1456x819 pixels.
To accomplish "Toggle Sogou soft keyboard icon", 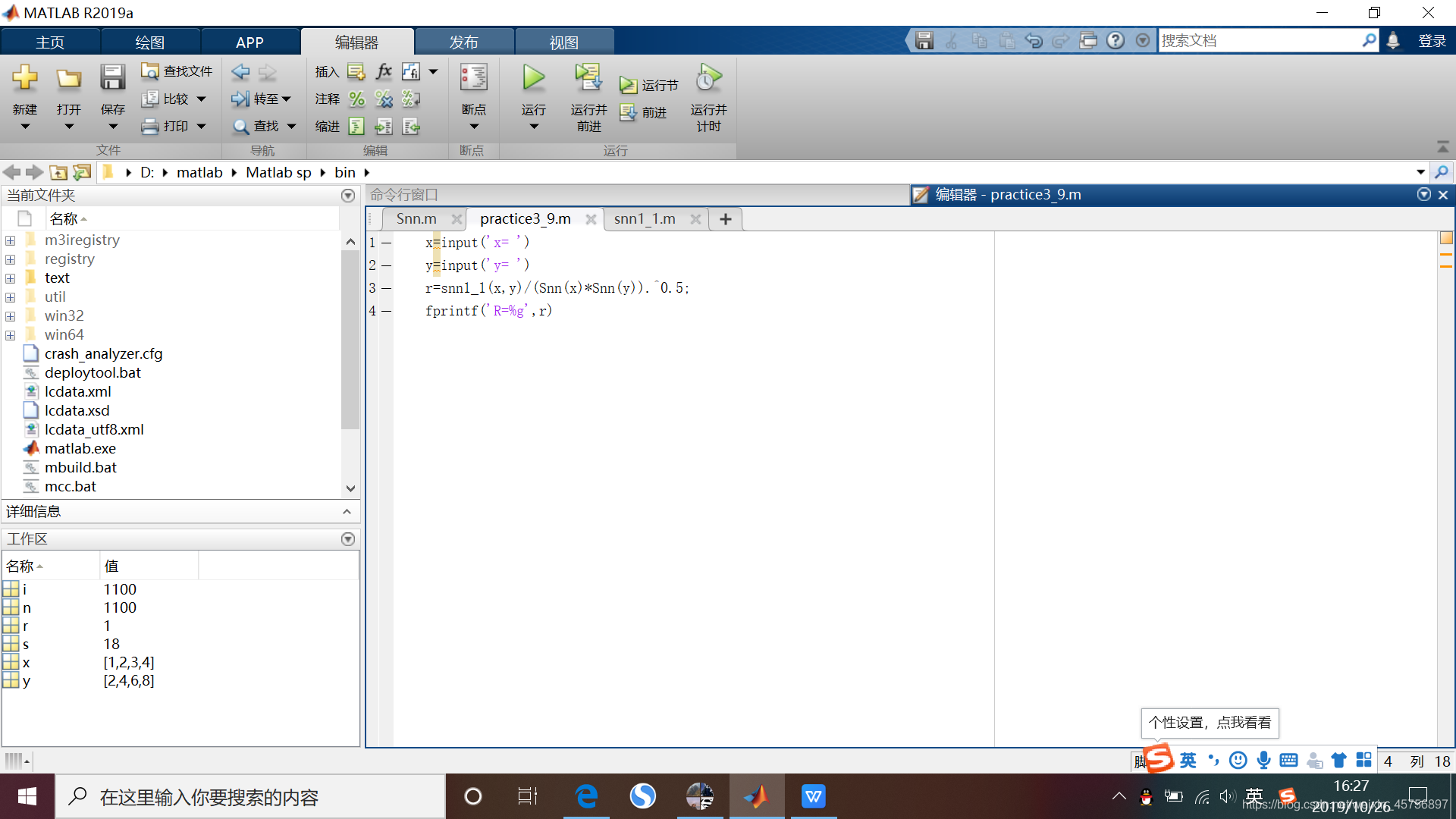I will 1288,761.
